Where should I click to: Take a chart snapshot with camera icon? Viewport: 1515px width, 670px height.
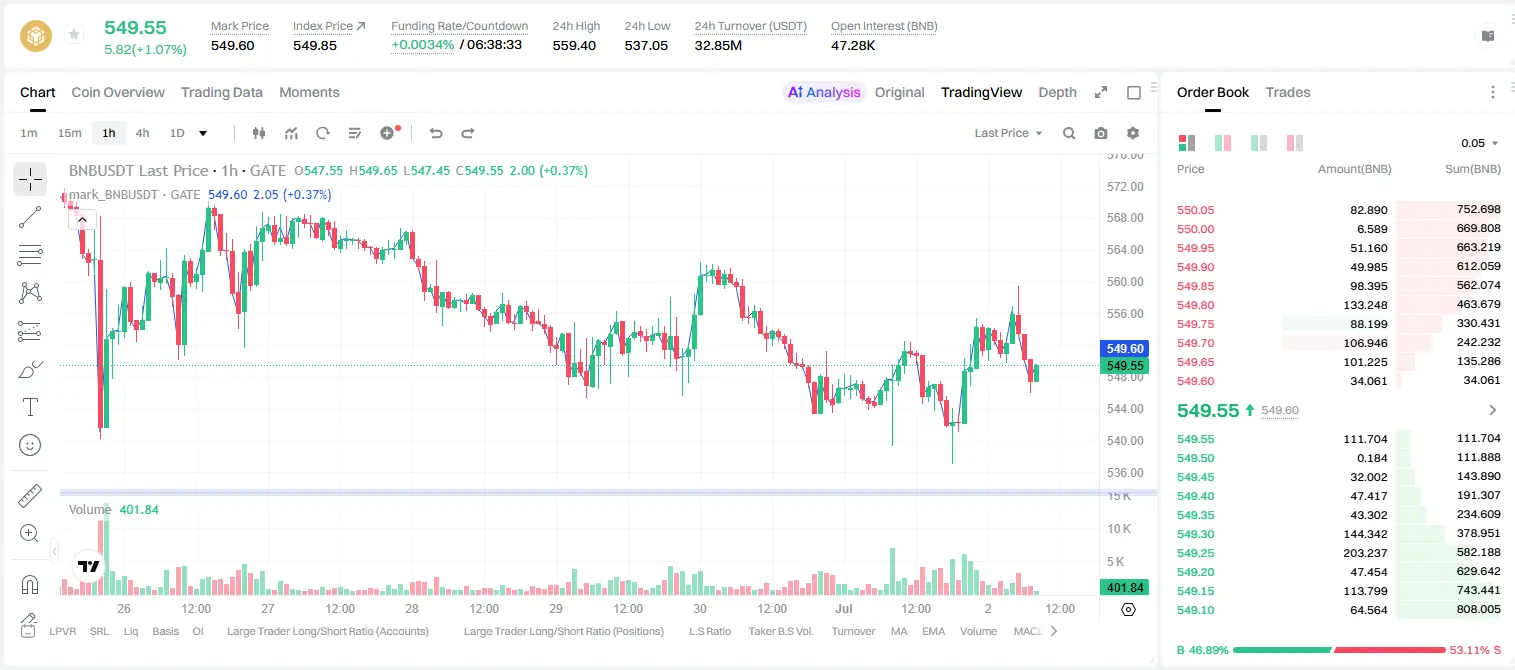tap(1101, 133)
